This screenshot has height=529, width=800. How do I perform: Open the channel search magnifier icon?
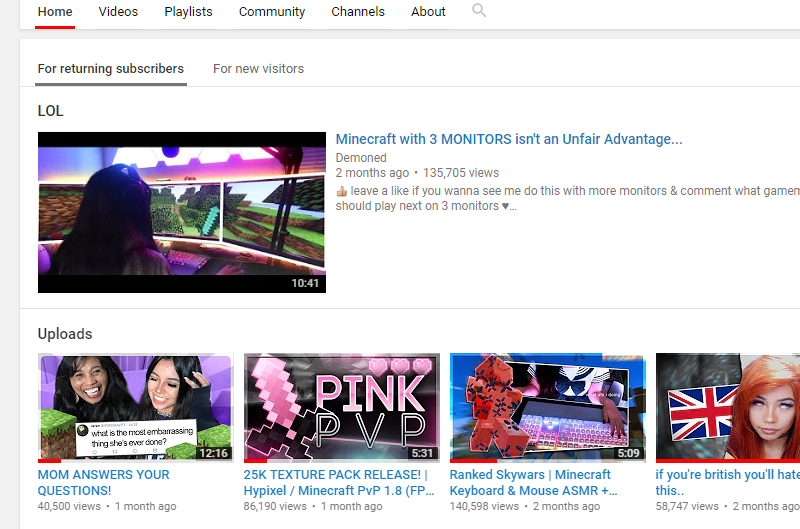point(479,11)
